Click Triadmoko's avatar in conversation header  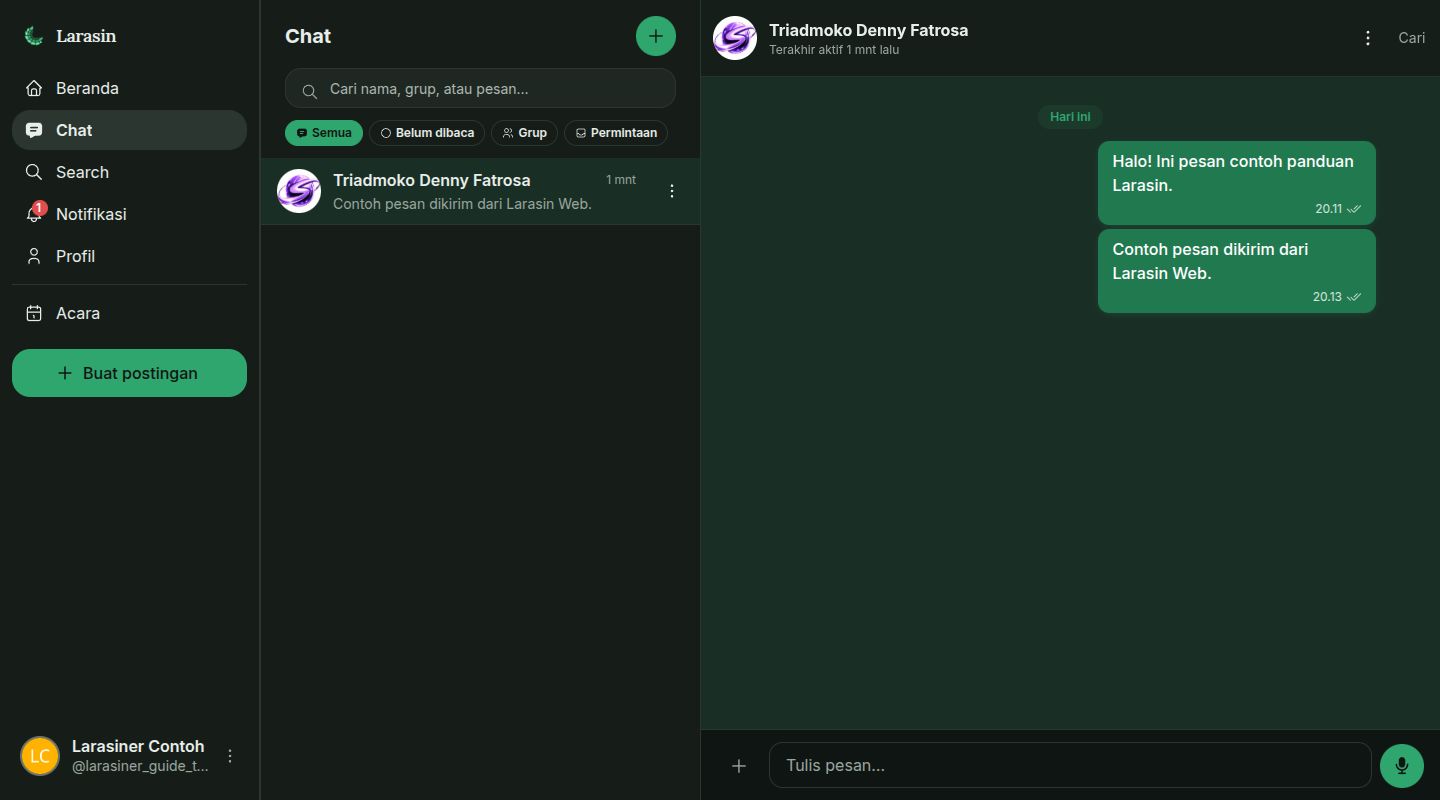[x=735, y=38]
